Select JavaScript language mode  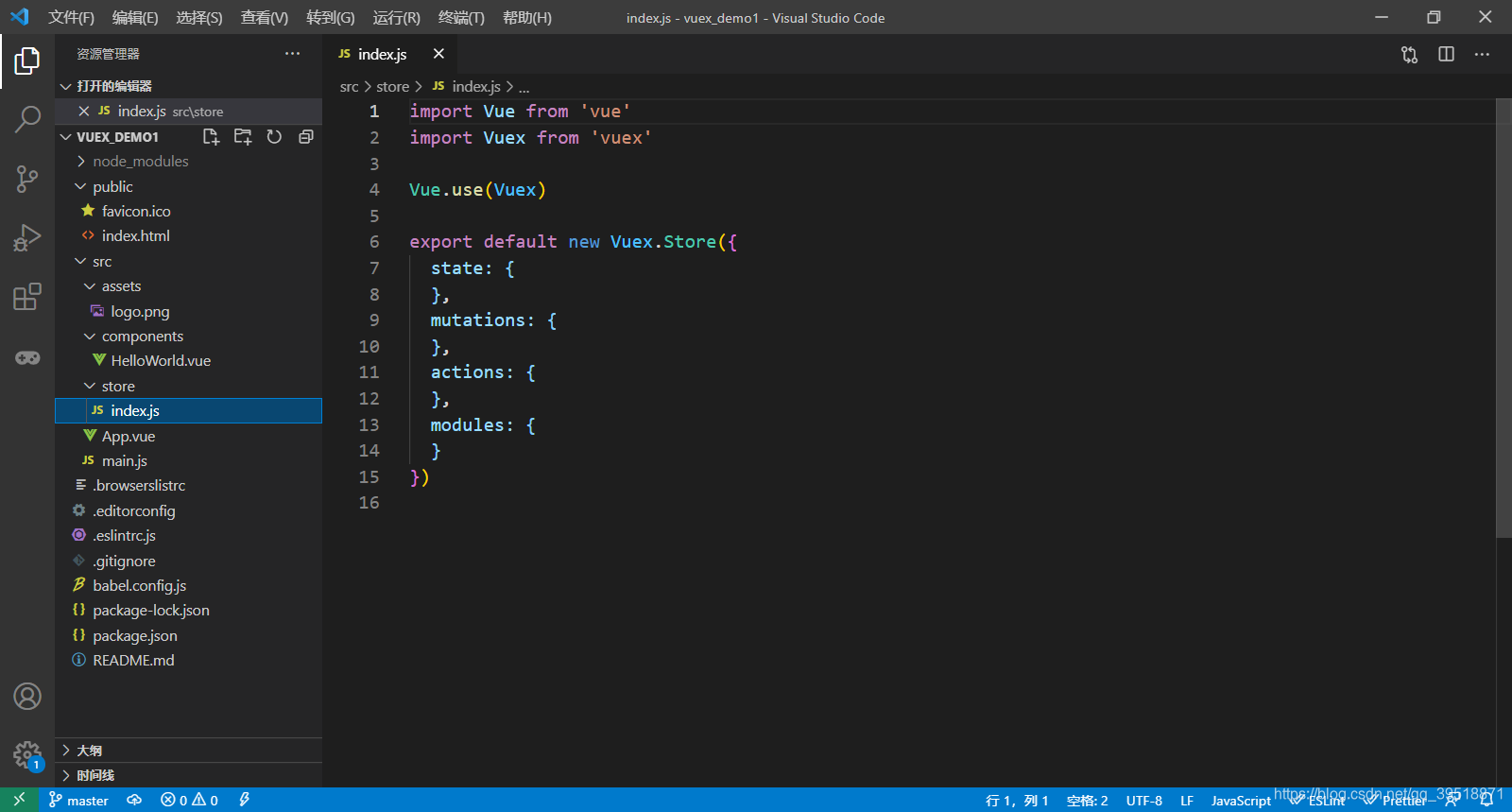(x=1241, y=801)
